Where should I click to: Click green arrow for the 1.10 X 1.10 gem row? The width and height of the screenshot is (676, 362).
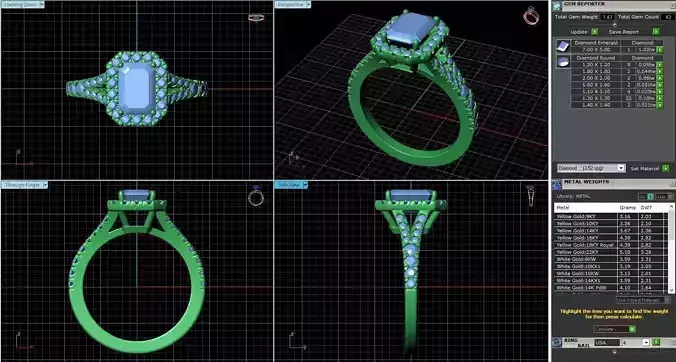(660, 91)
